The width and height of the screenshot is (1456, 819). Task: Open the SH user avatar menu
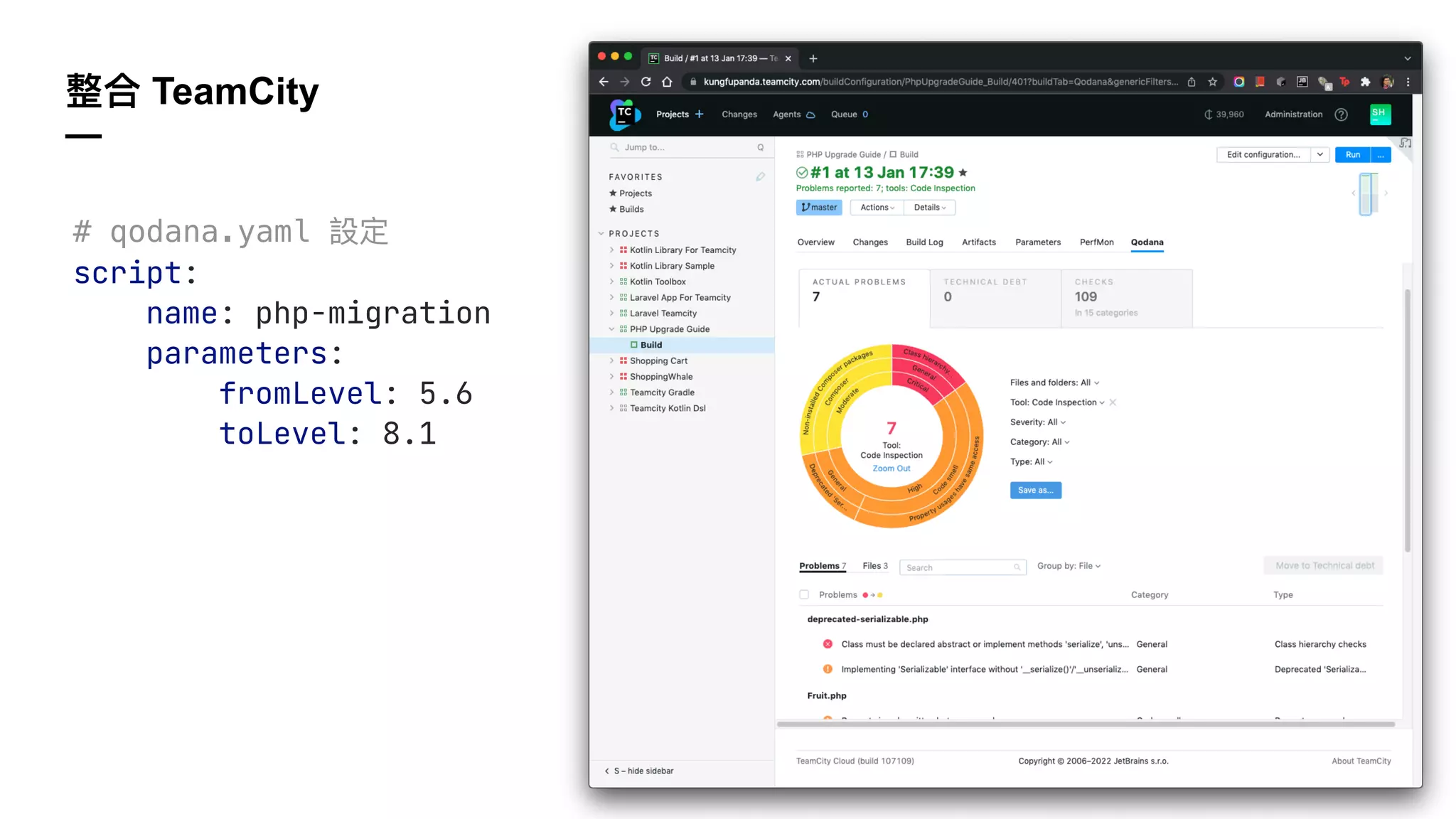[1379, 114]
